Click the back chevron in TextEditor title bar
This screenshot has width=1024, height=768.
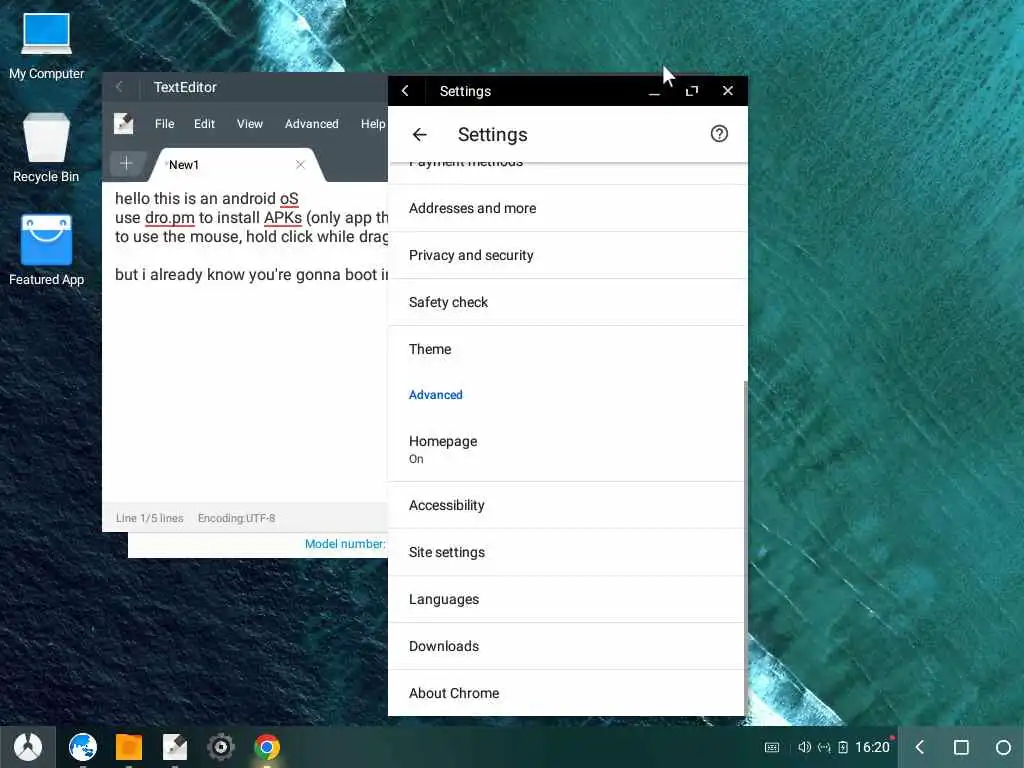tap(120, 86)
